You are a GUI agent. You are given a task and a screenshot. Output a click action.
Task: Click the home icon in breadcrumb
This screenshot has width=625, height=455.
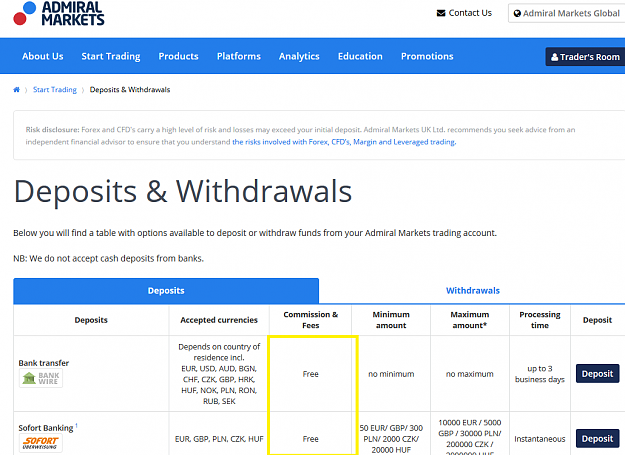pos(16,90)
